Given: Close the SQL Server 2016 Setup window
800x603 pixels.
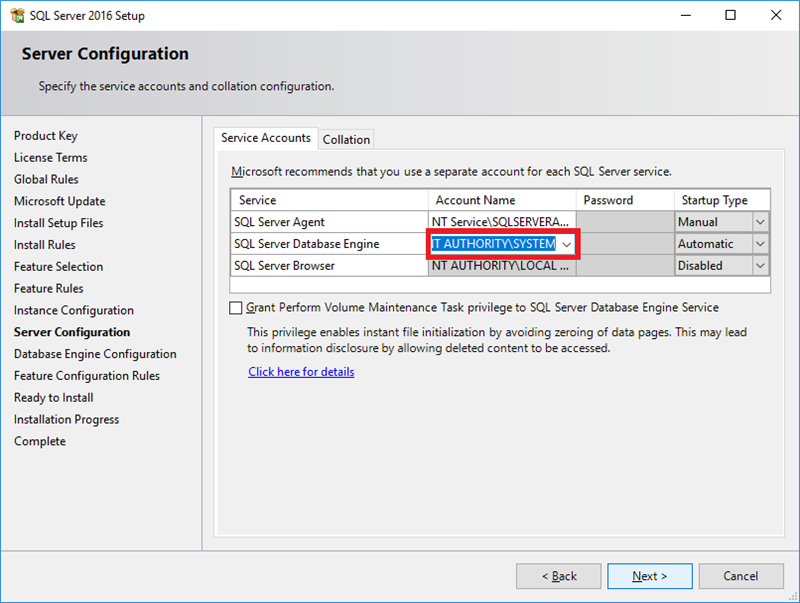Looking at the screenshot, I should pyautogui.click(x=776, y=15).
